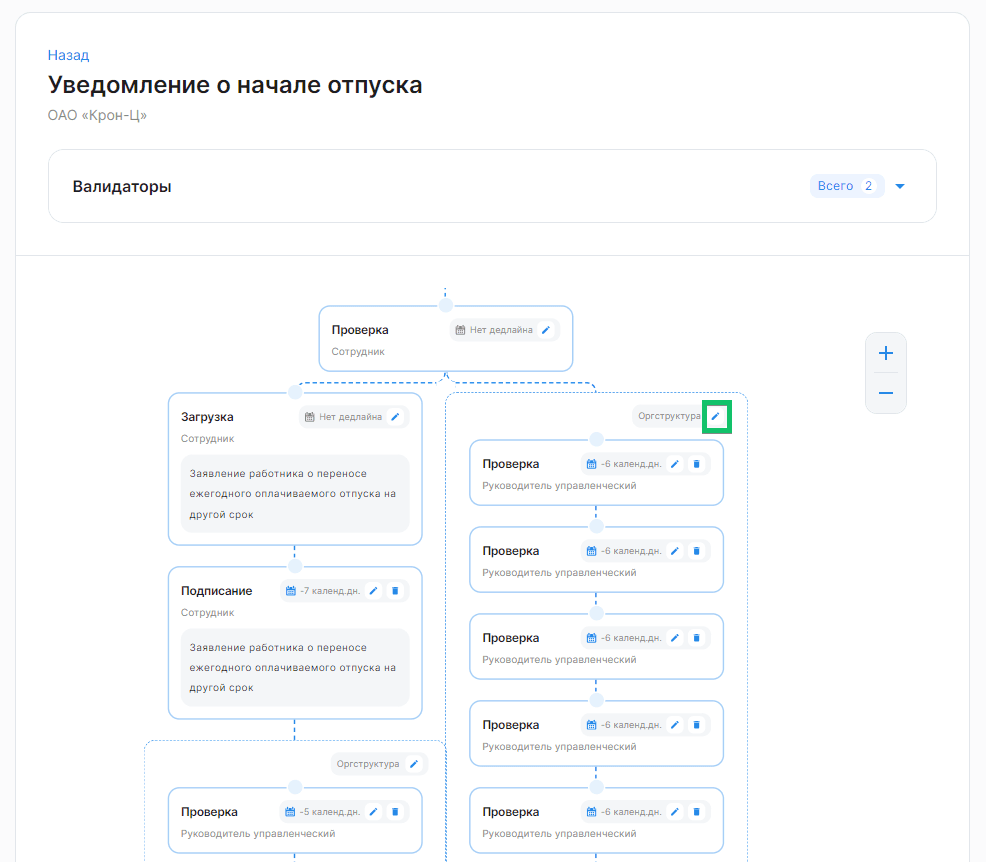
Task: Zoom in the workflow diagram with plus
Action: click(x=885, y=353)
